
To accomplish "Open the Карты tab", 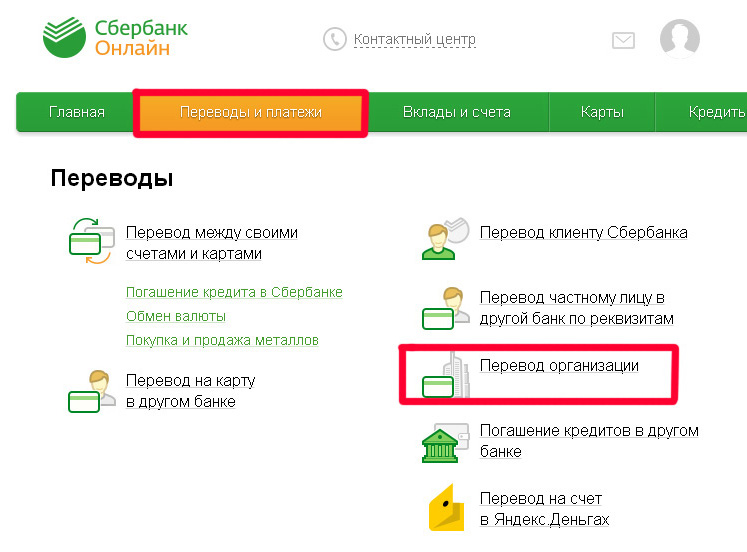I will pos(602,112).
